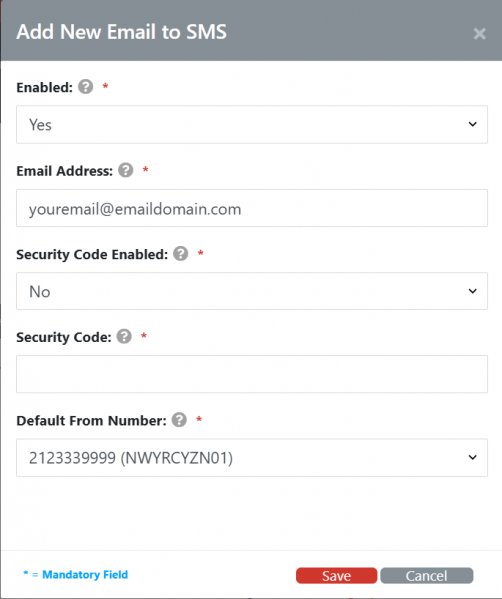The height and width of the screenshot is (599, 502).
Task: Cancel adding the new email
Action: pos(427,575)
